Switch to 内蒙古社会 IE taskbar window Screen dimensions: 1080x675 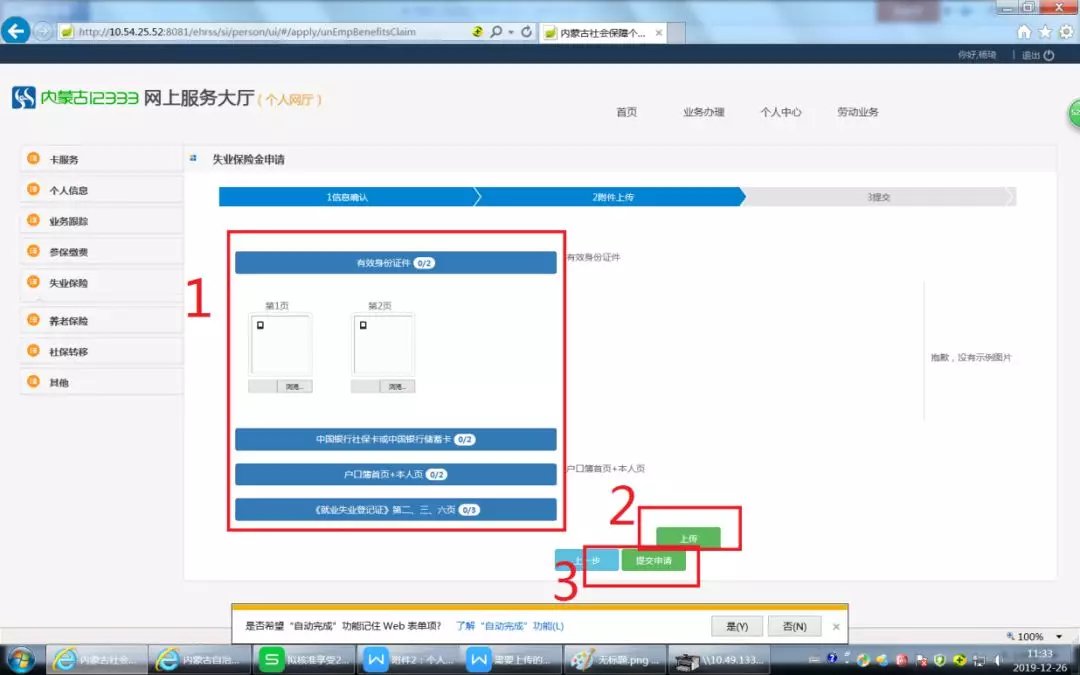click(x=97, y=660)
